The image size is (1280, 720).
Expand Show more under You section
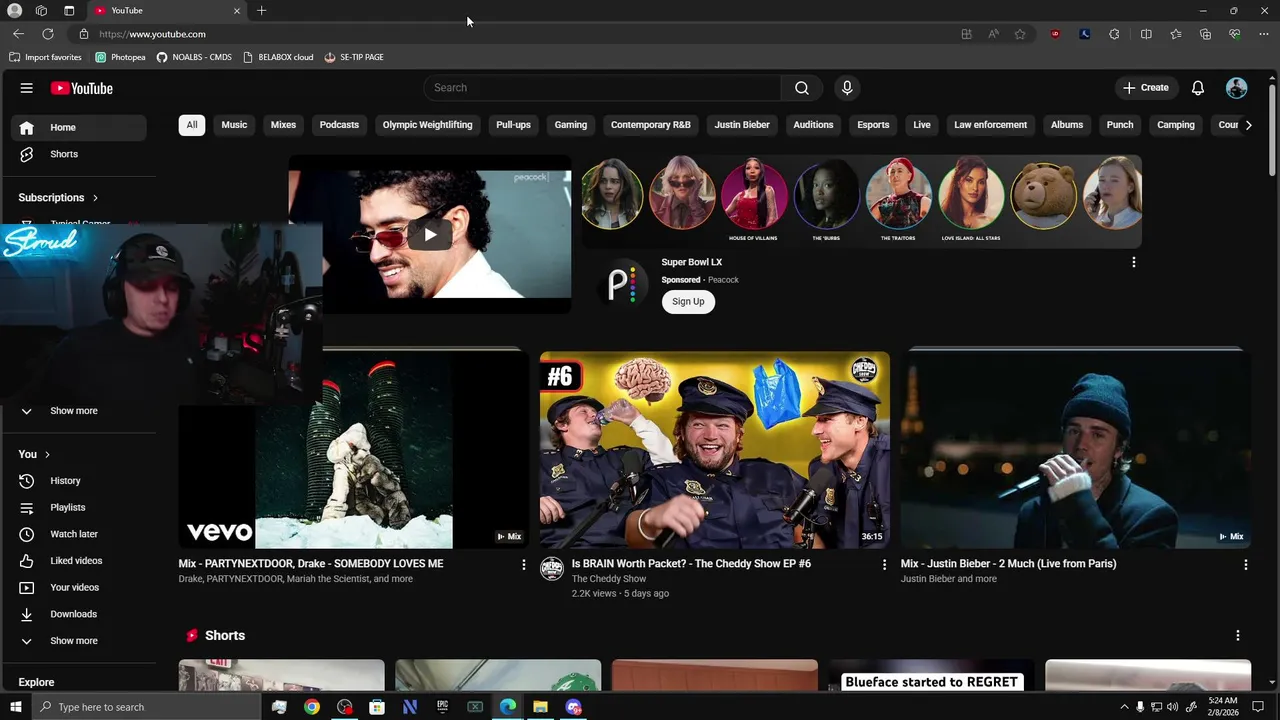(78, 641)
